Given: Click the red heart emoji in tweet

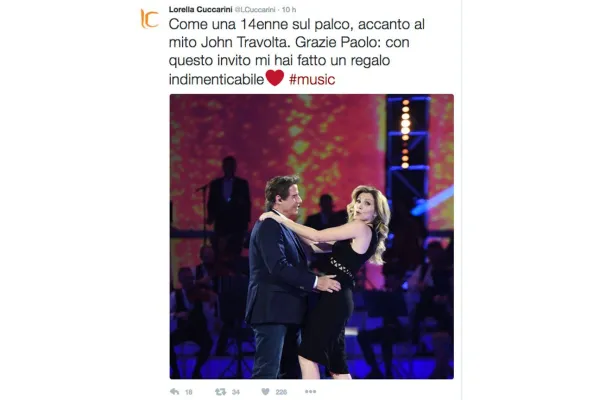Looking at the screenshot, I should (x=275, y=78).
